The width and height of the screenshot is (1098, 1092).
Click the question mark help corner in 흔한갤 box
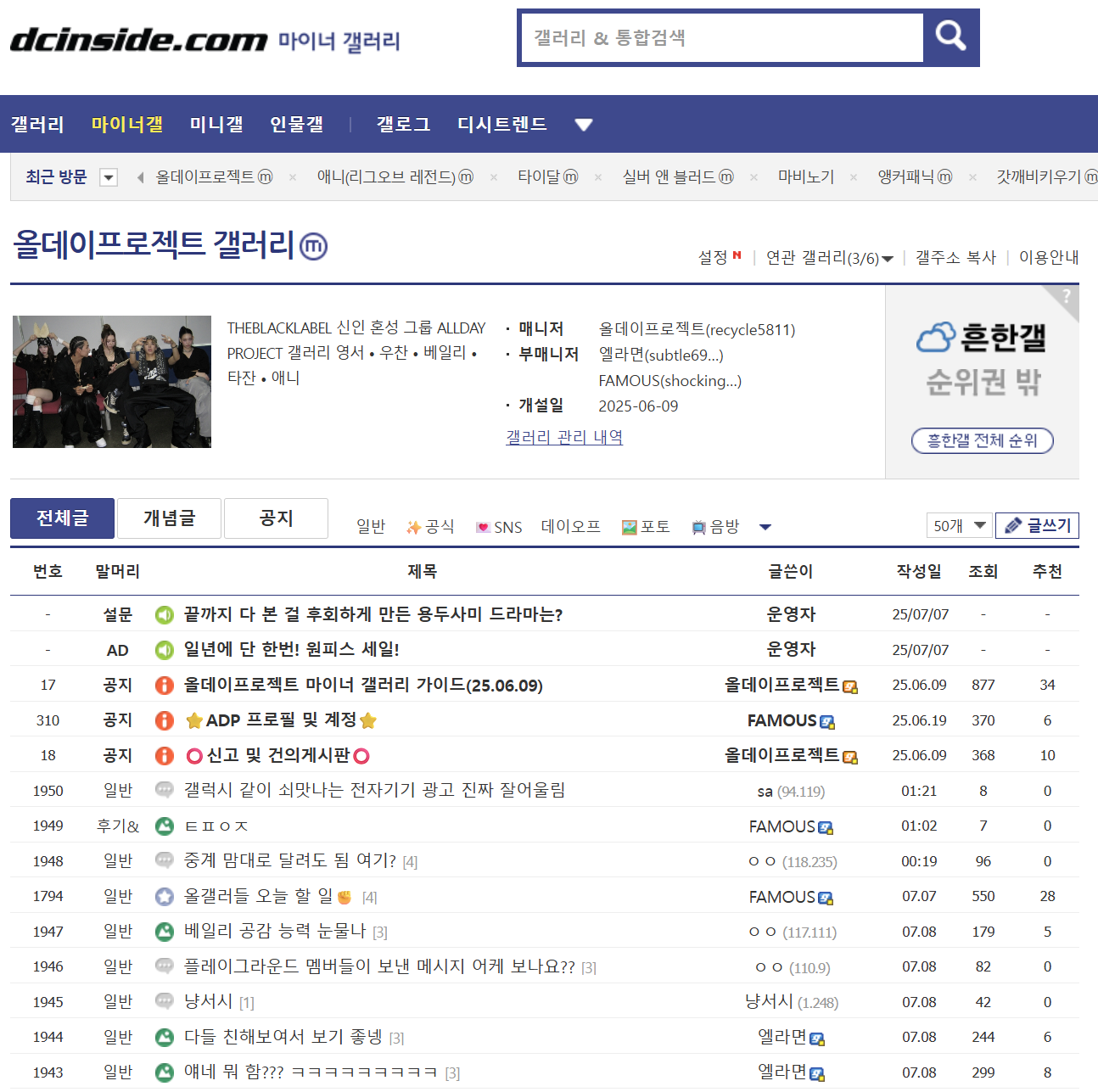(1066, 296)
